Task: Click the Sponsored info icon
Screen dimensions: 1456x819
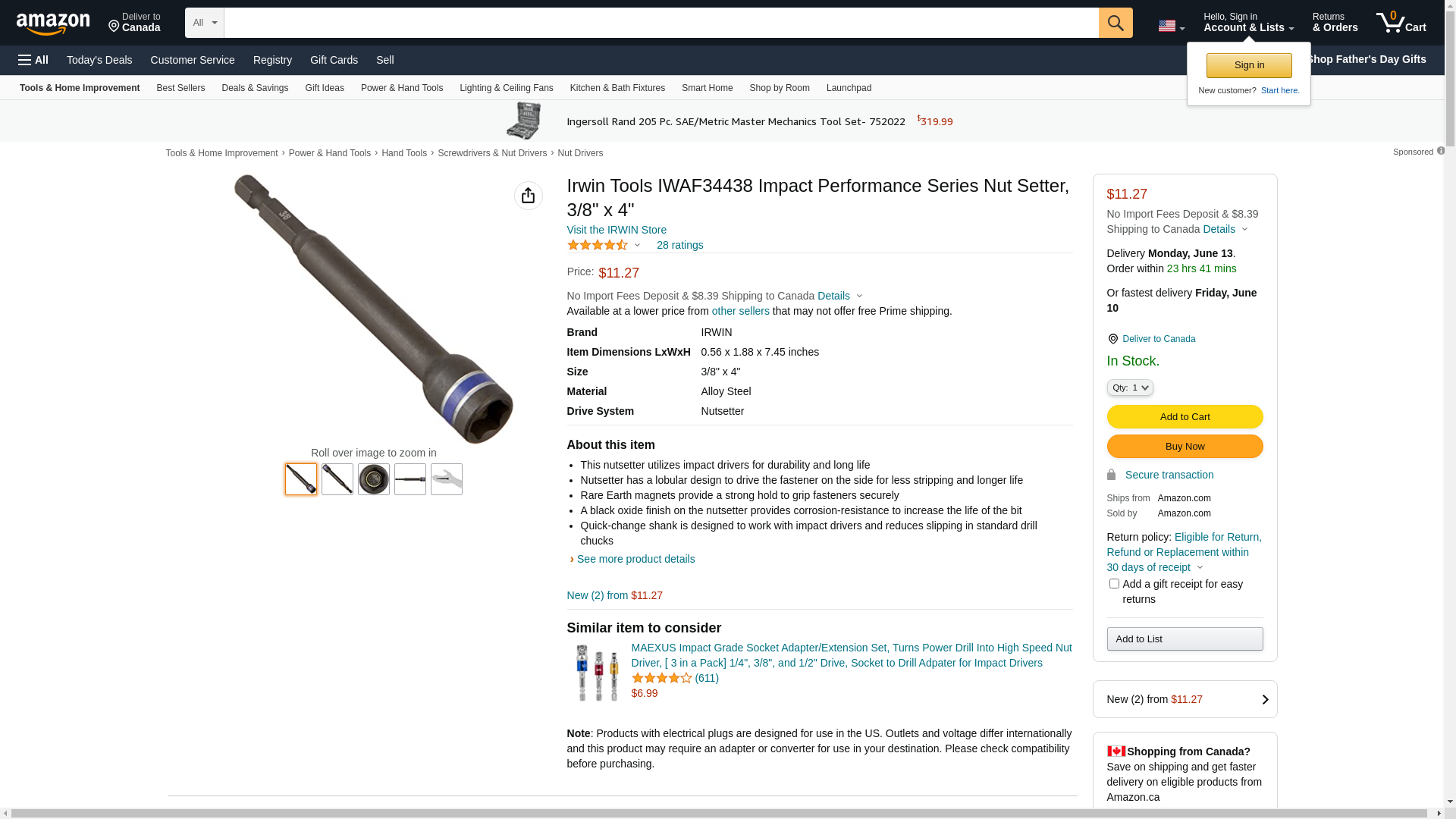Action: (x=1441, y=151)
